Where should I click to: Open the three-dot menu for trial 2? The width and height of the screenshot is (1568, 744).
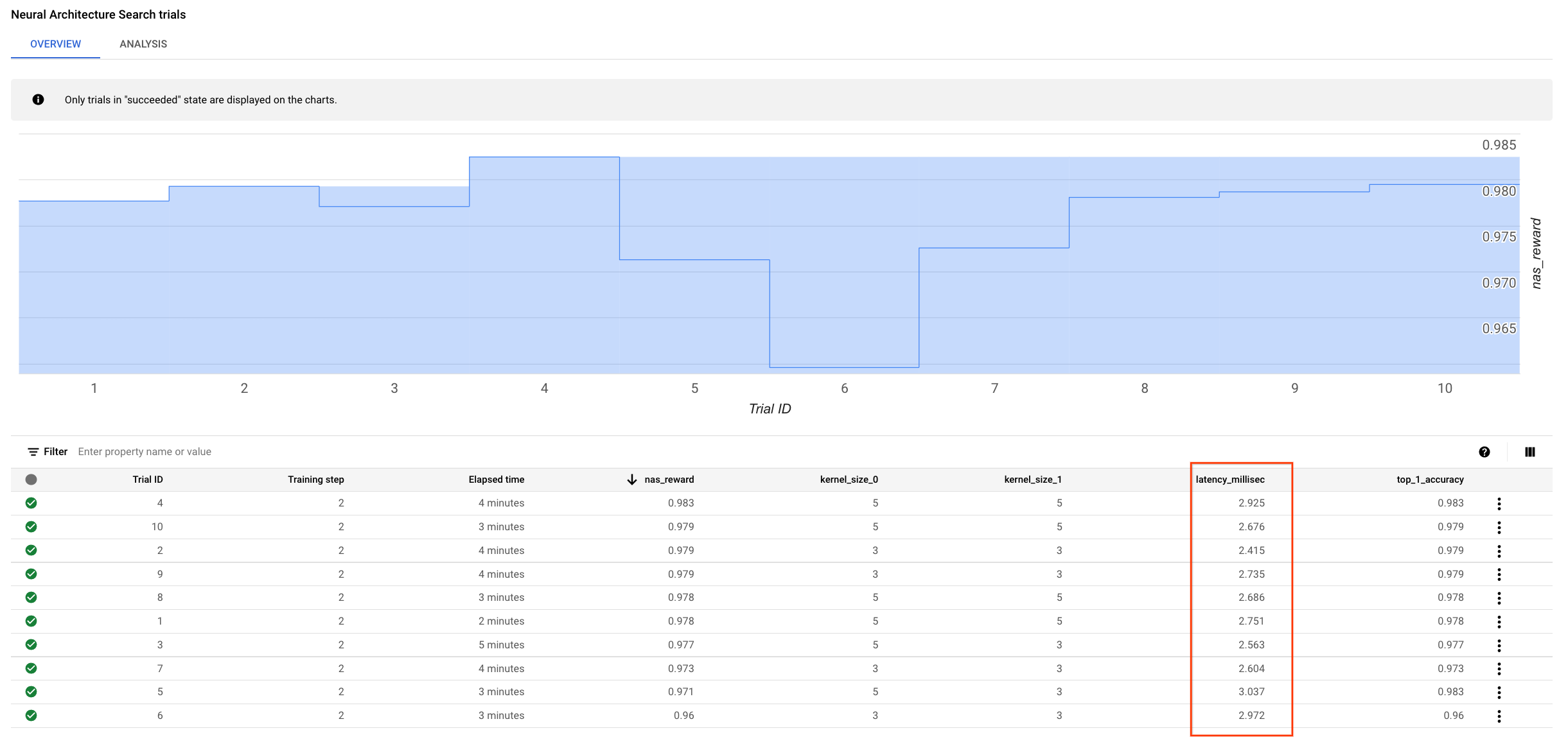pyautogui.click(x=1499, y=551)
